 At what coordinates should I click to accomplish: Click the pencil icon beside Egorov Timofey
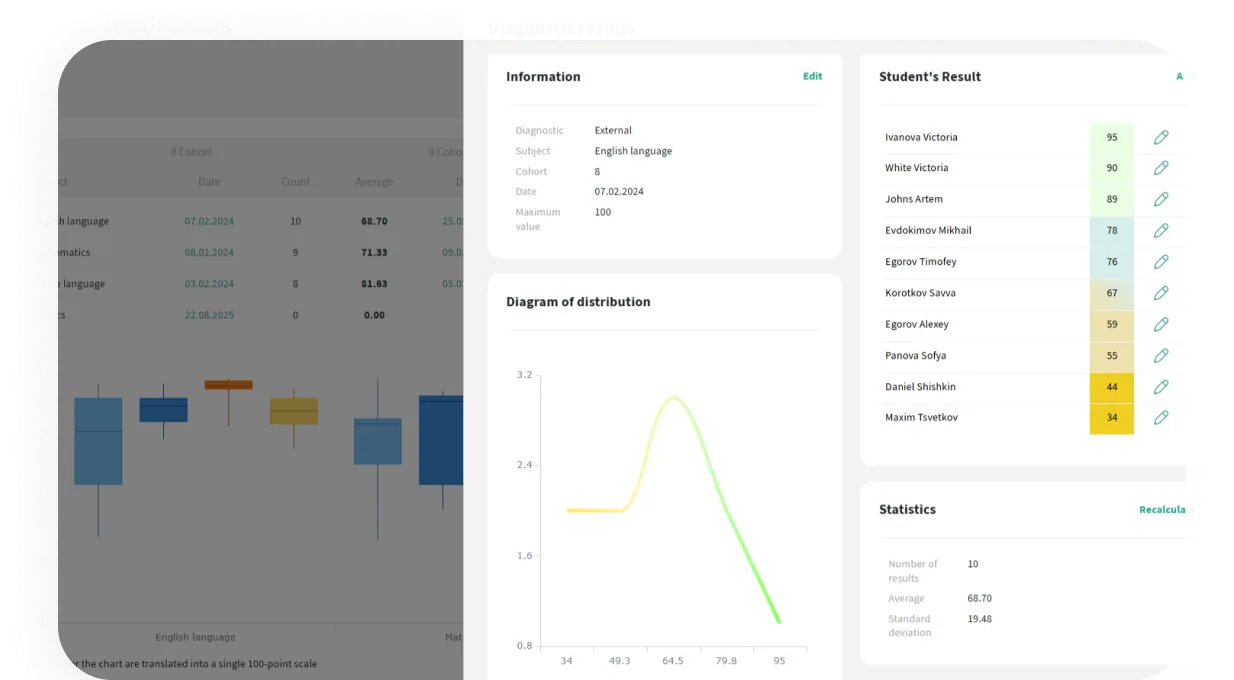[x=1160, y=262]
